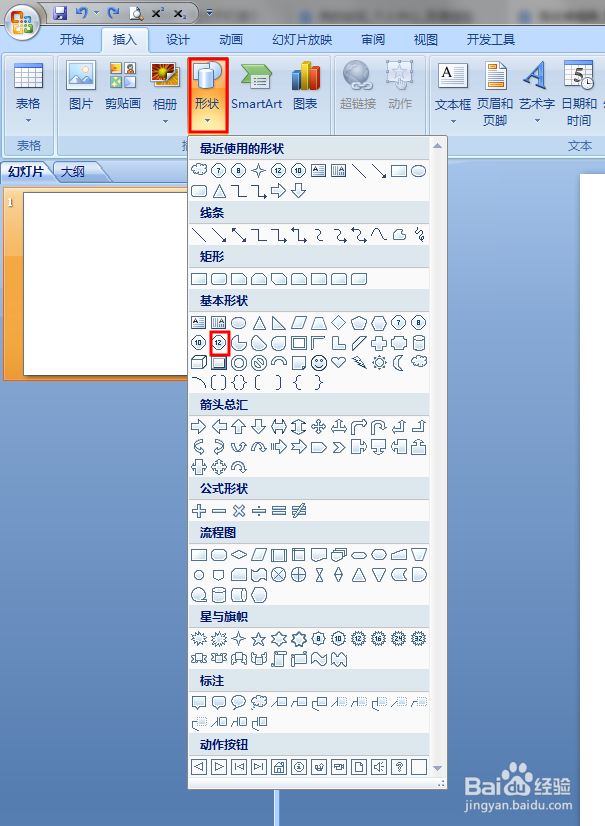Viewport: 605px width, 826px height.
Task: Insert the Help action button
Action: click(399, 766)
